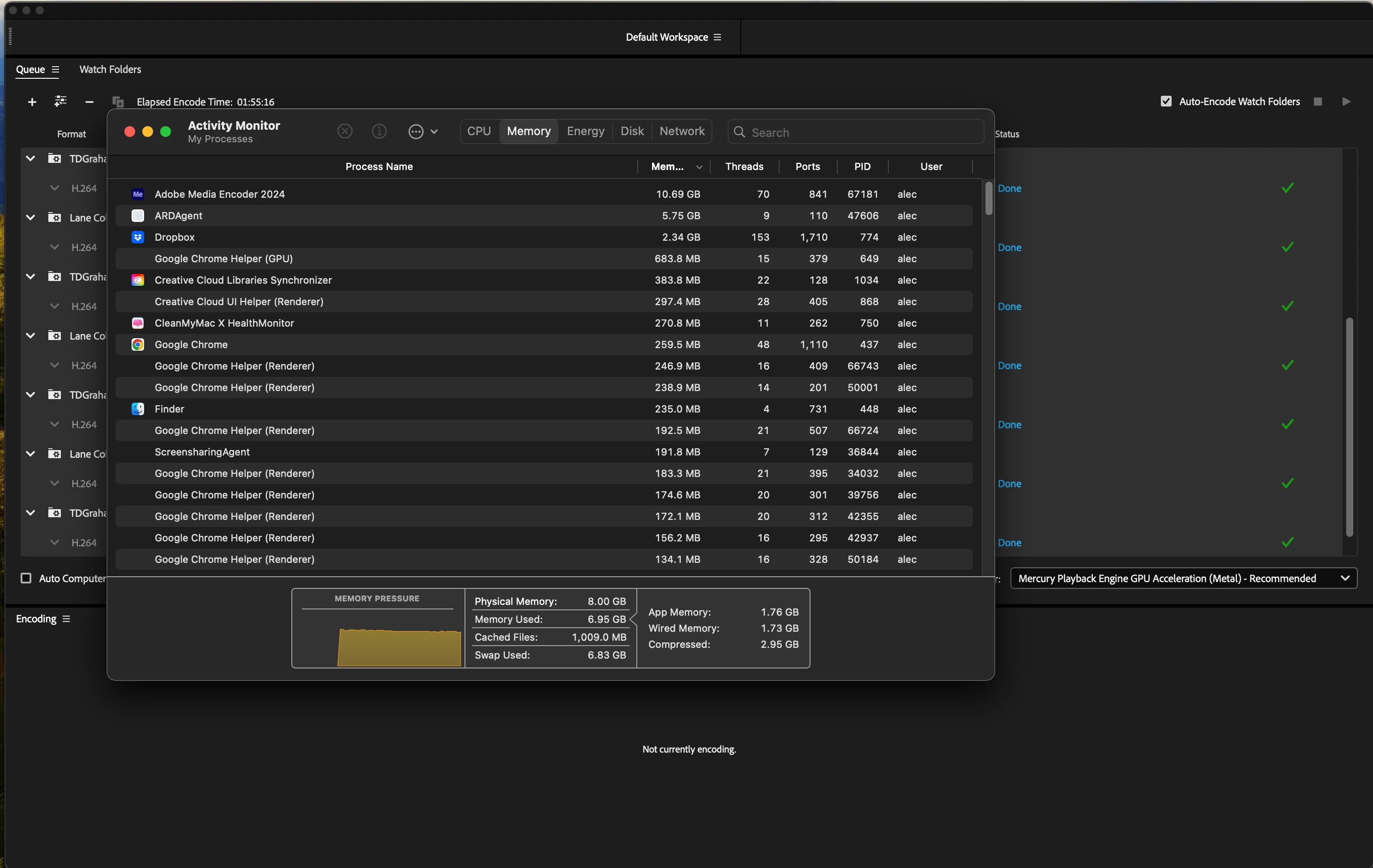Open the Mercury Playback Engine renderer dropdown

pos(1183,578)
